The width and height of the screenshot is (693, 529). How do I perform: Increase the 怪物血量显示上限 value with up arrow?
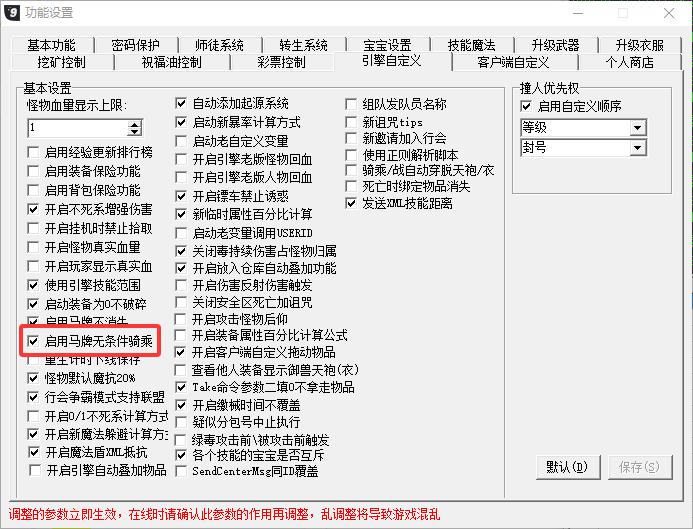click(134, 124)
